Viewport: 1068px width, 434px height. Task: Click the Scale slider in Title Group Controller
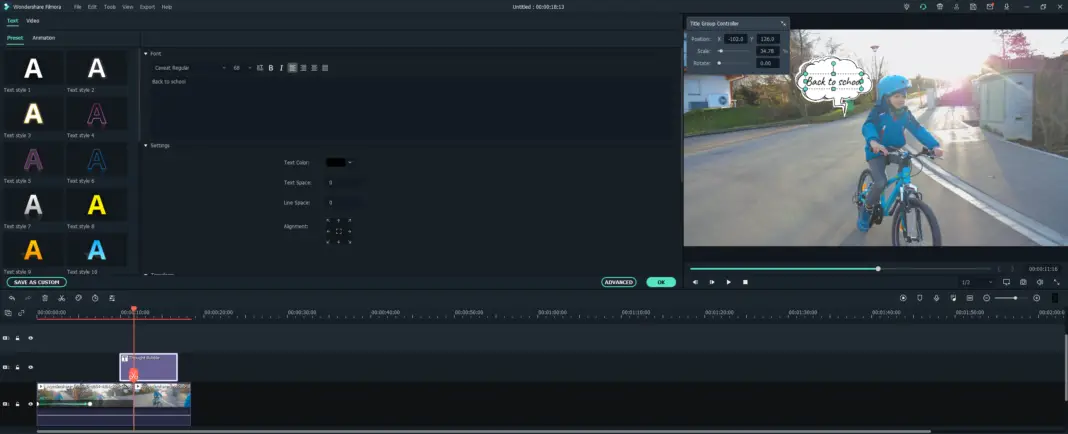coord(734,51)
